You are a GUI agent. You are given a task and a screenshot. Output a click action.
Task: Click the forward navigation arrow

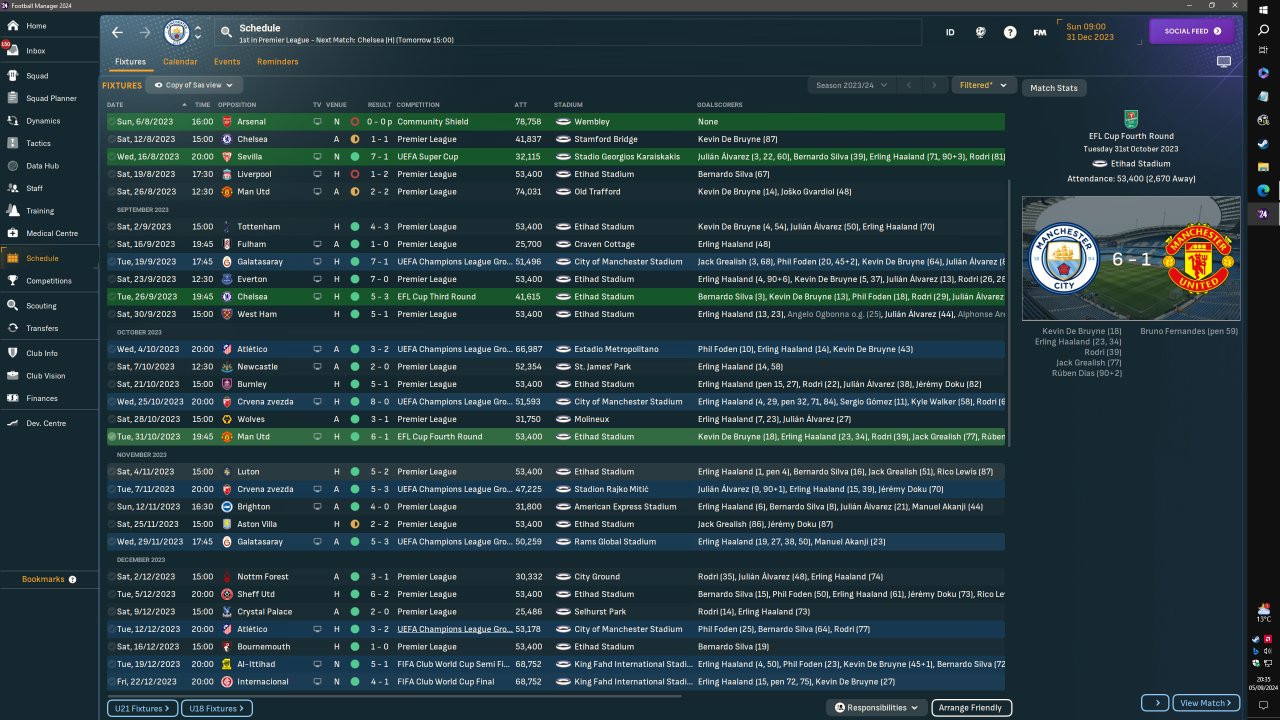(x=145, y=32)
